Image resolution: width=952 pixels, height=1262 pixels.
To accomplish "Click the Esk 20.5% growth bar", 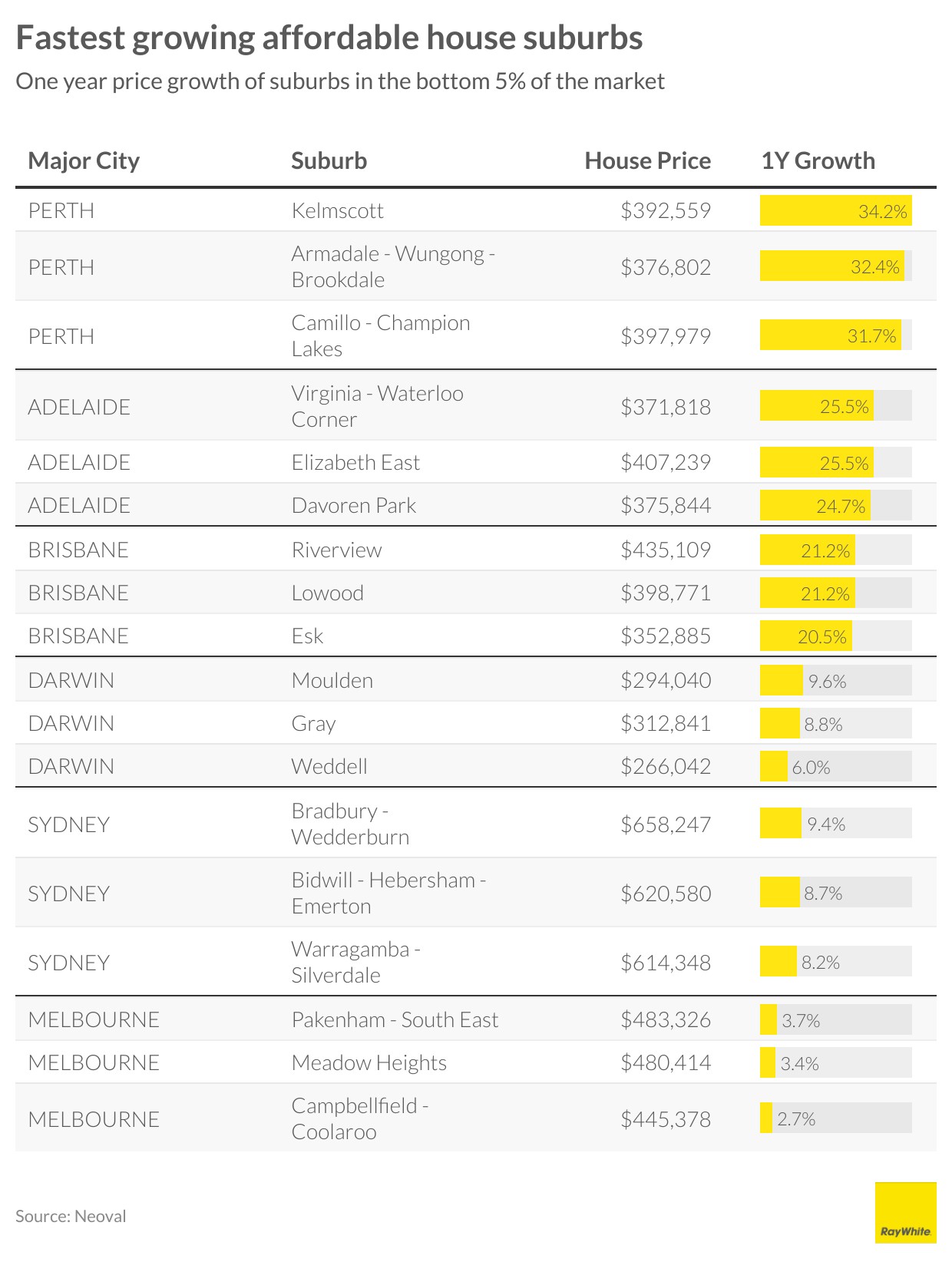I will point(805,636).
